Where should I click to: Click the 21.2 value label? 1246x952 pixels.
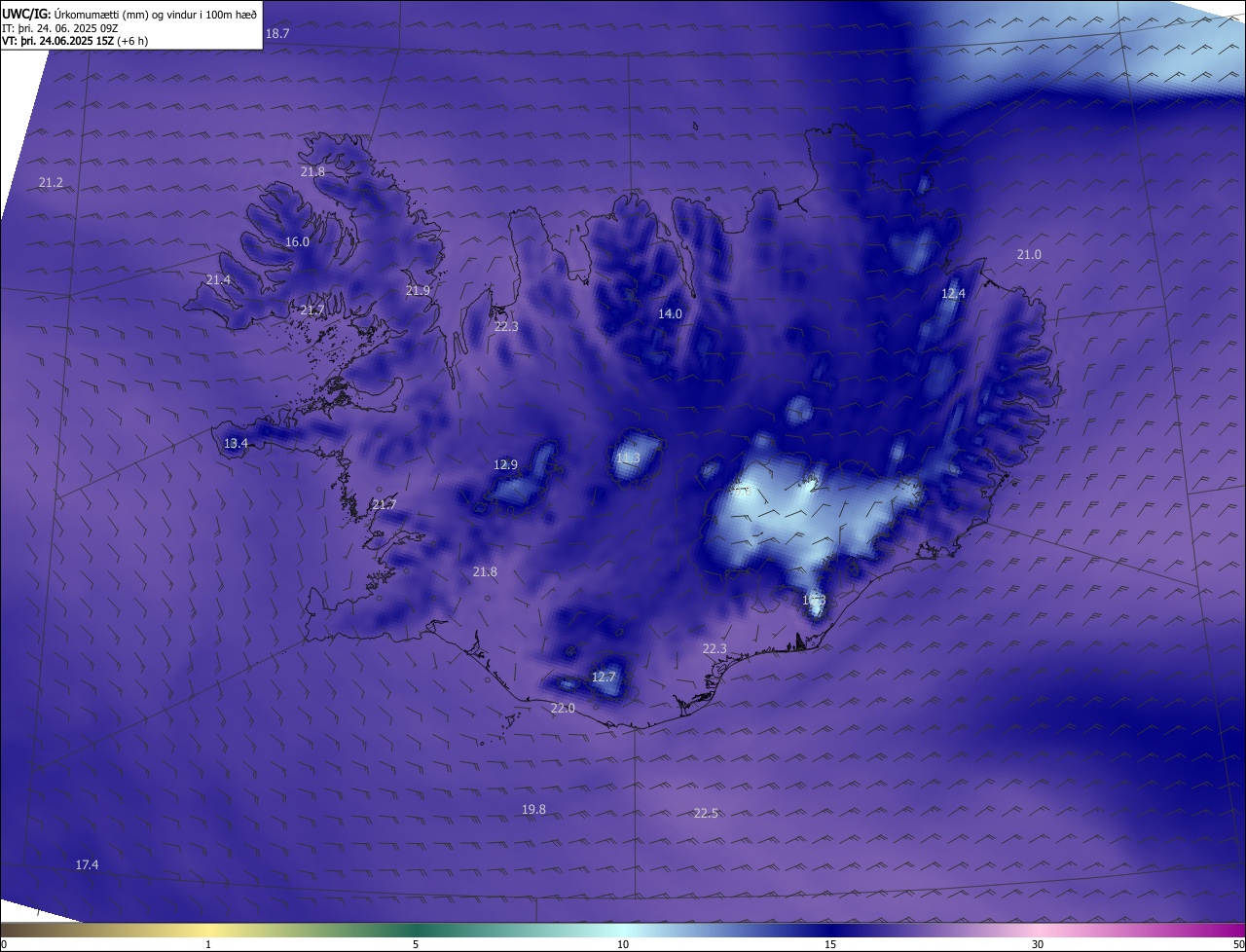(51, 182)
